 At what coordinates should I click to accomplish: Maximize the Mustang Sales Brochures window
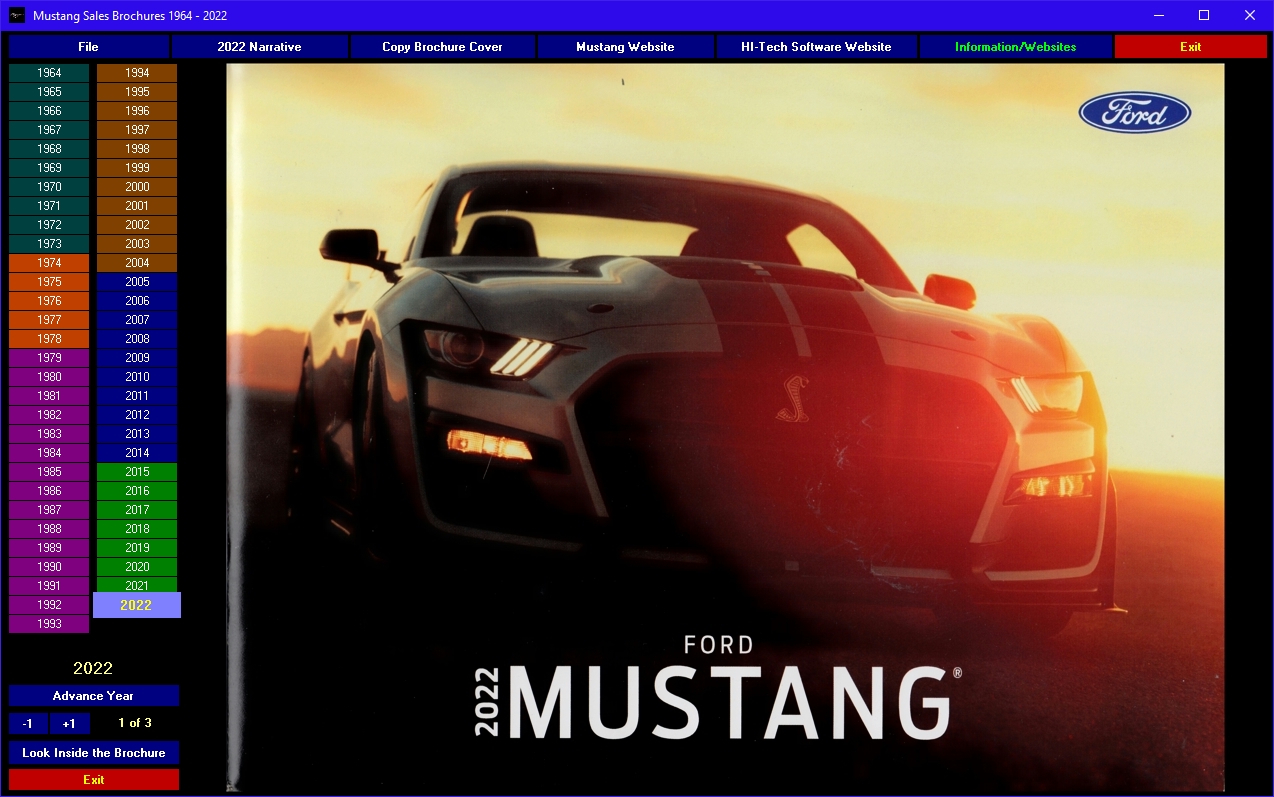pos(1204,15)
